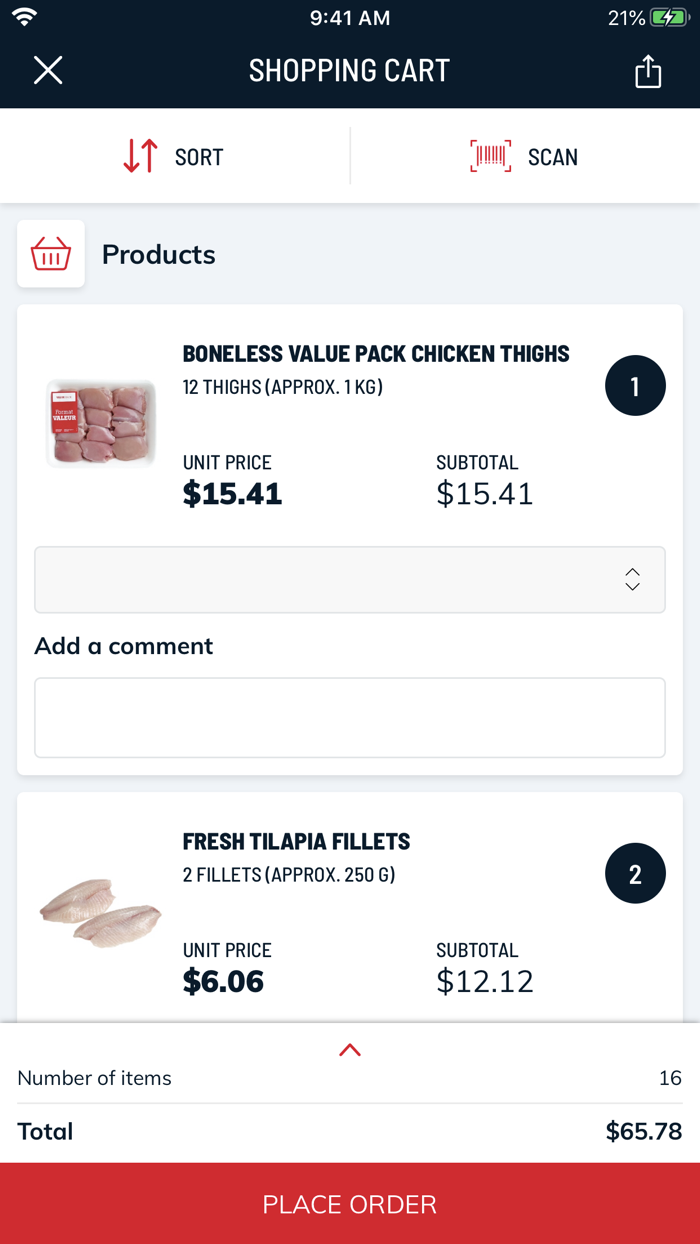Tap the barcode scan icon
The image size is (700, 1244).
(x=490, y=157)
